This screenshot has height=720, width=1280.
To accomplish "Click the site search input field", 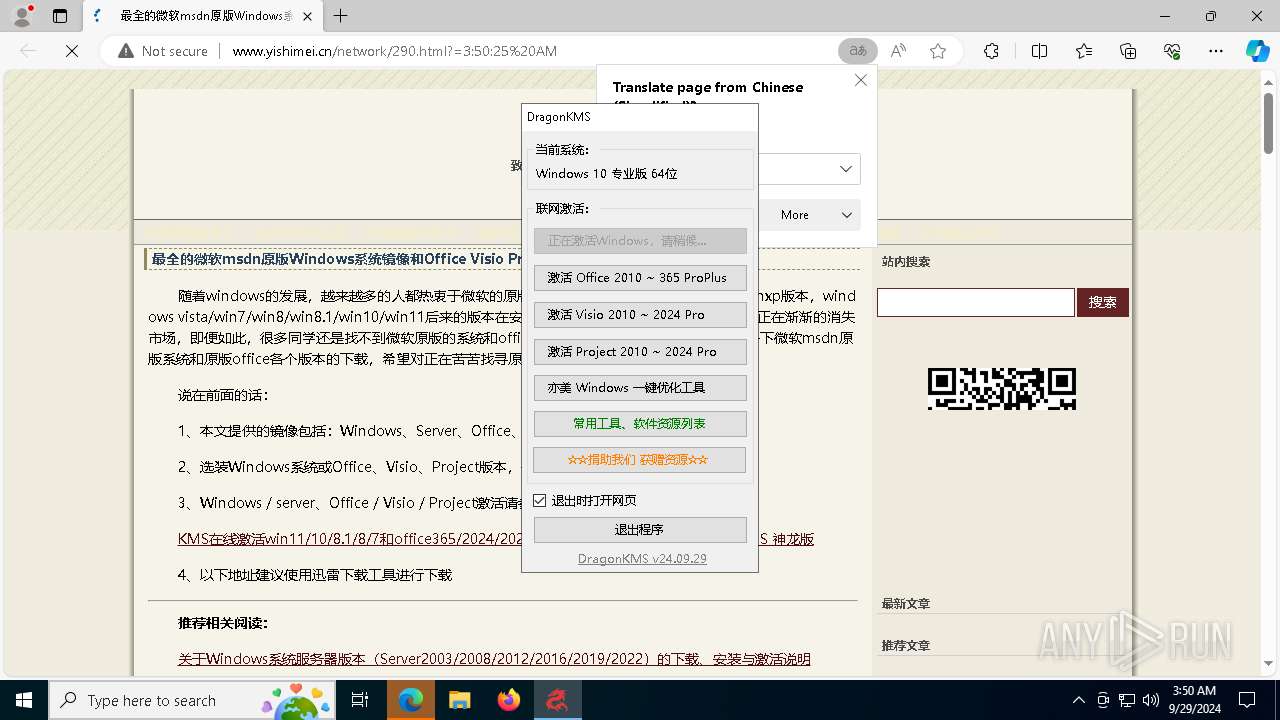I will 976,302.
